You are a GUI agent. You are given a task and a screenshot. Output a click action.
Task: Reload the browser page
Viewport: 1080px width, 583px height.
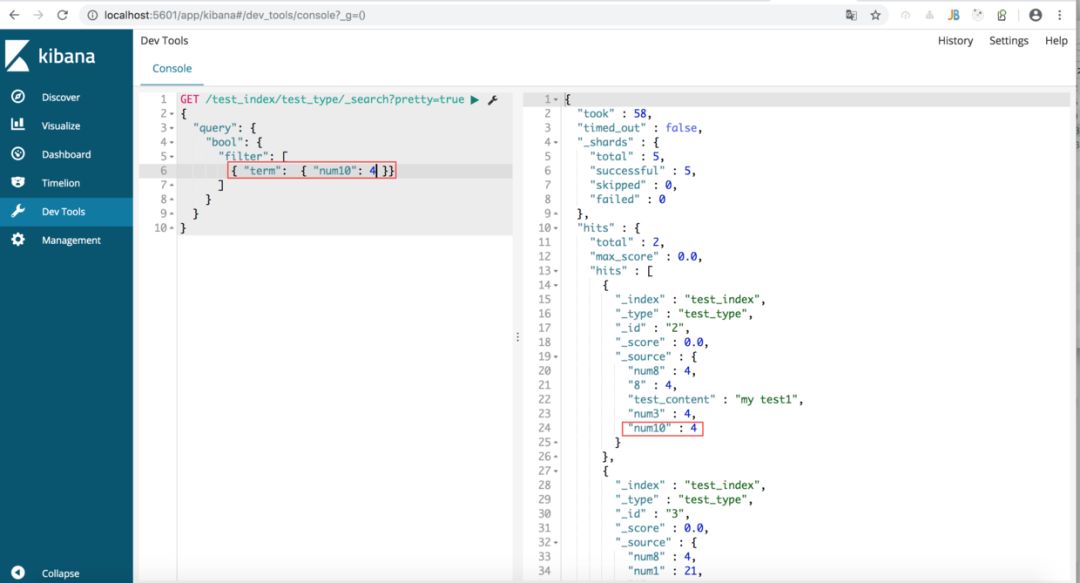[63, 15]
